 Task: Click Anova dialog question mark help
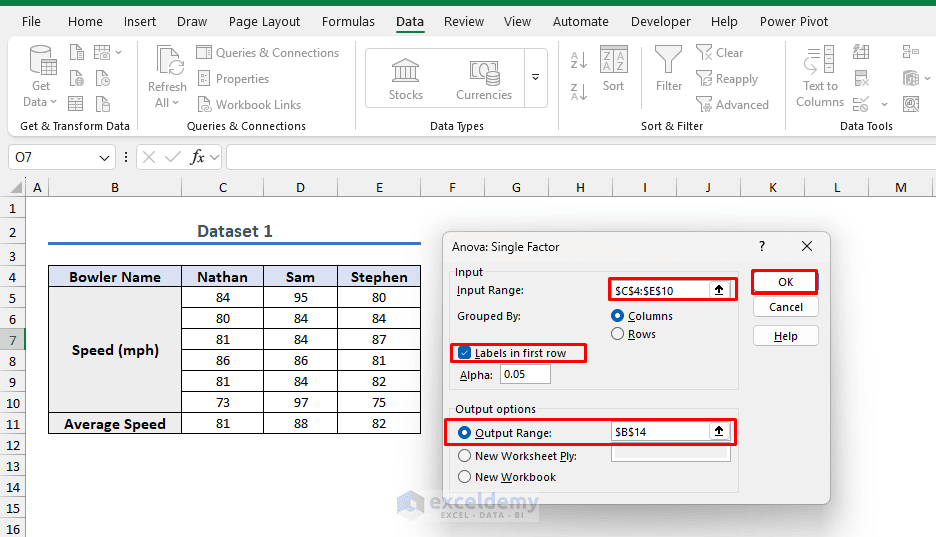tap(762, 246)
